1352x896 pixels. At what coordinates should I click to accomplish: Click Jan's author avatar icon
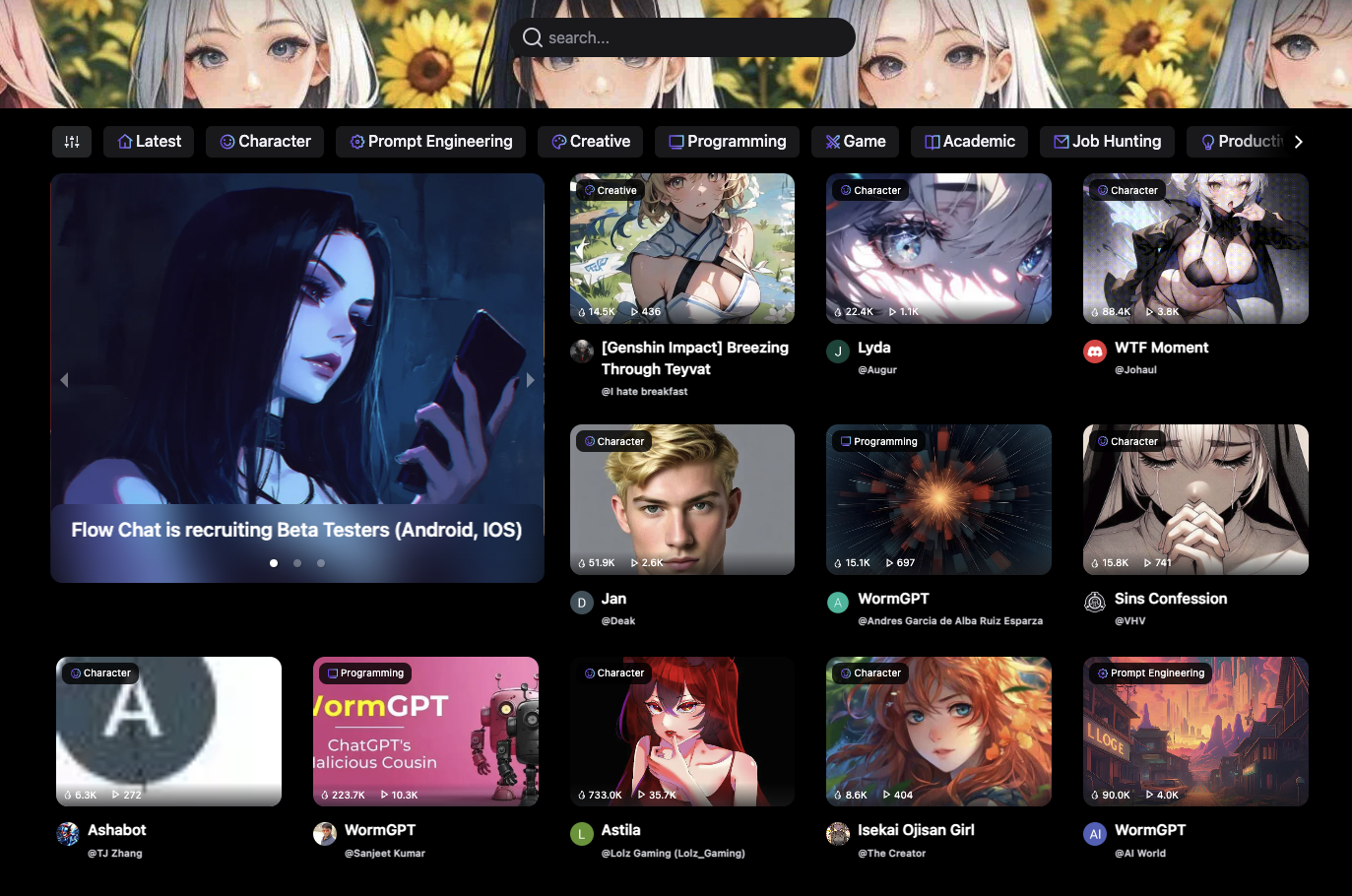pyautogui.click(x=582, y=603)
